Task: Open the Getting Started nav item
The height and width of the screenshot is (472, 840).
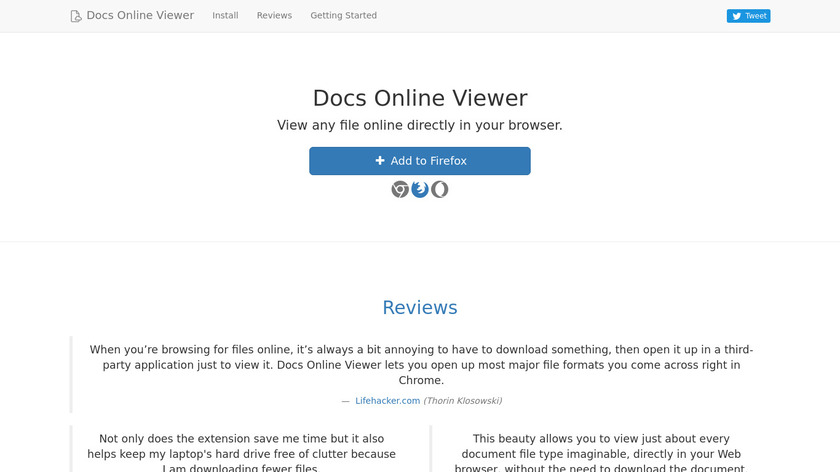Action: 343,16
